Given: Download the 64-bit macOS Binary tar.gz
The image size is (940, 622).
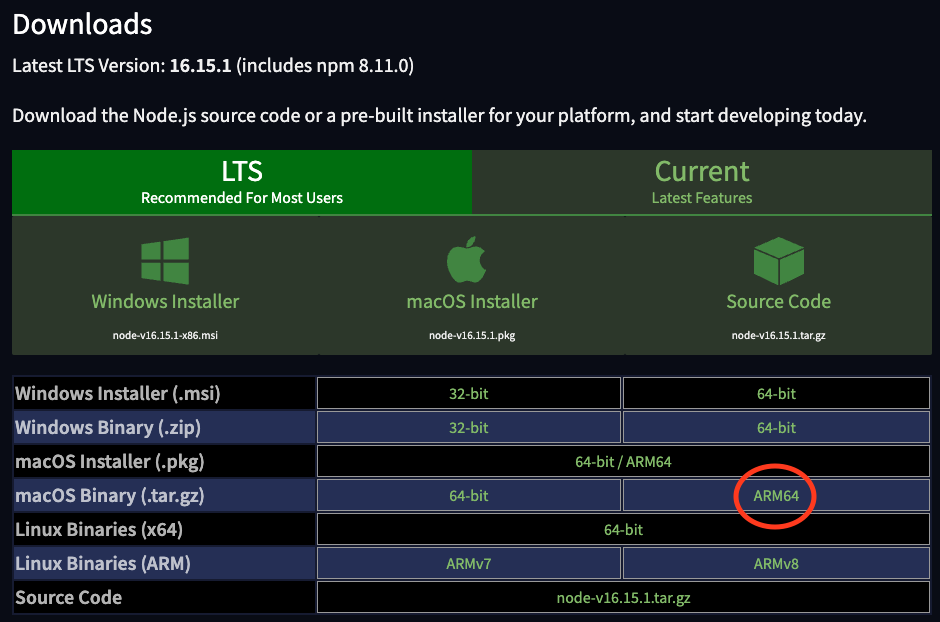Looking at the screenshot, I should (468, 496).
